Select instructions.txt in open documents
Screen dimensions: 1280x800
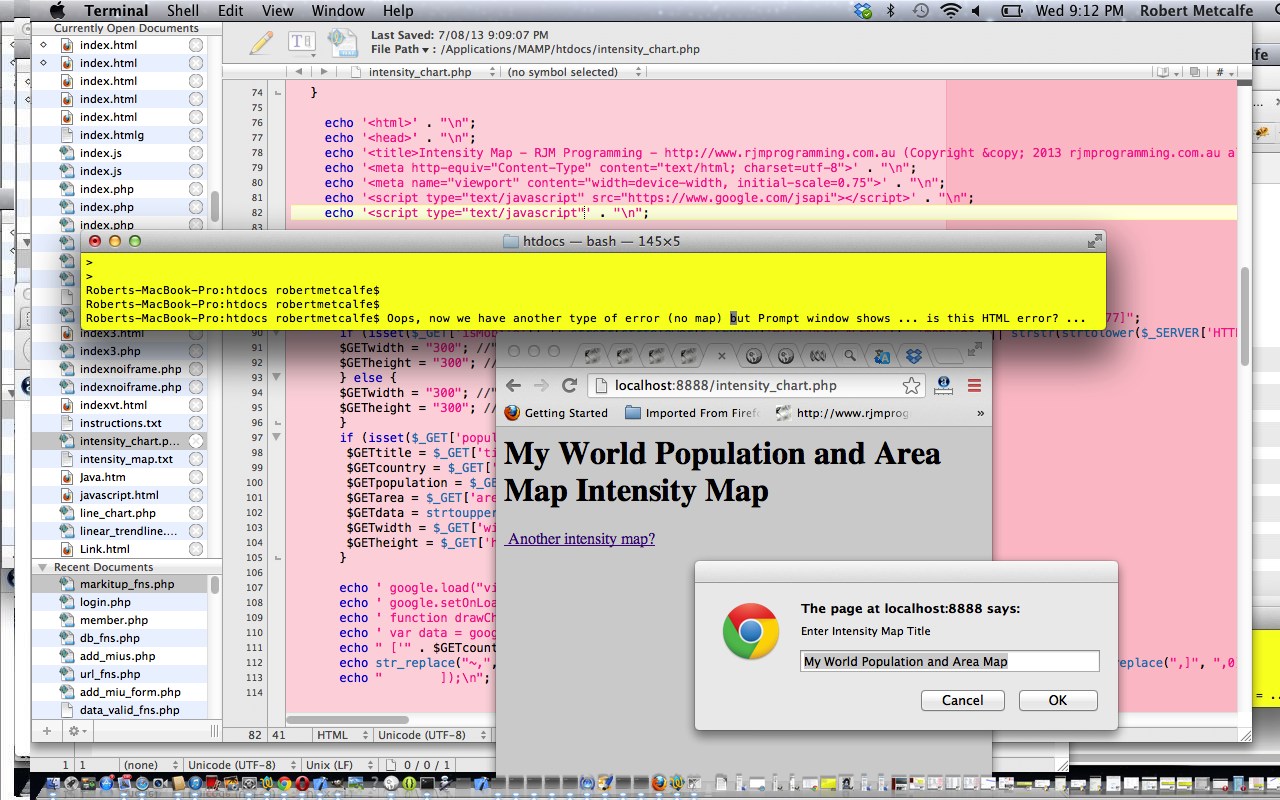click(120, 423)
